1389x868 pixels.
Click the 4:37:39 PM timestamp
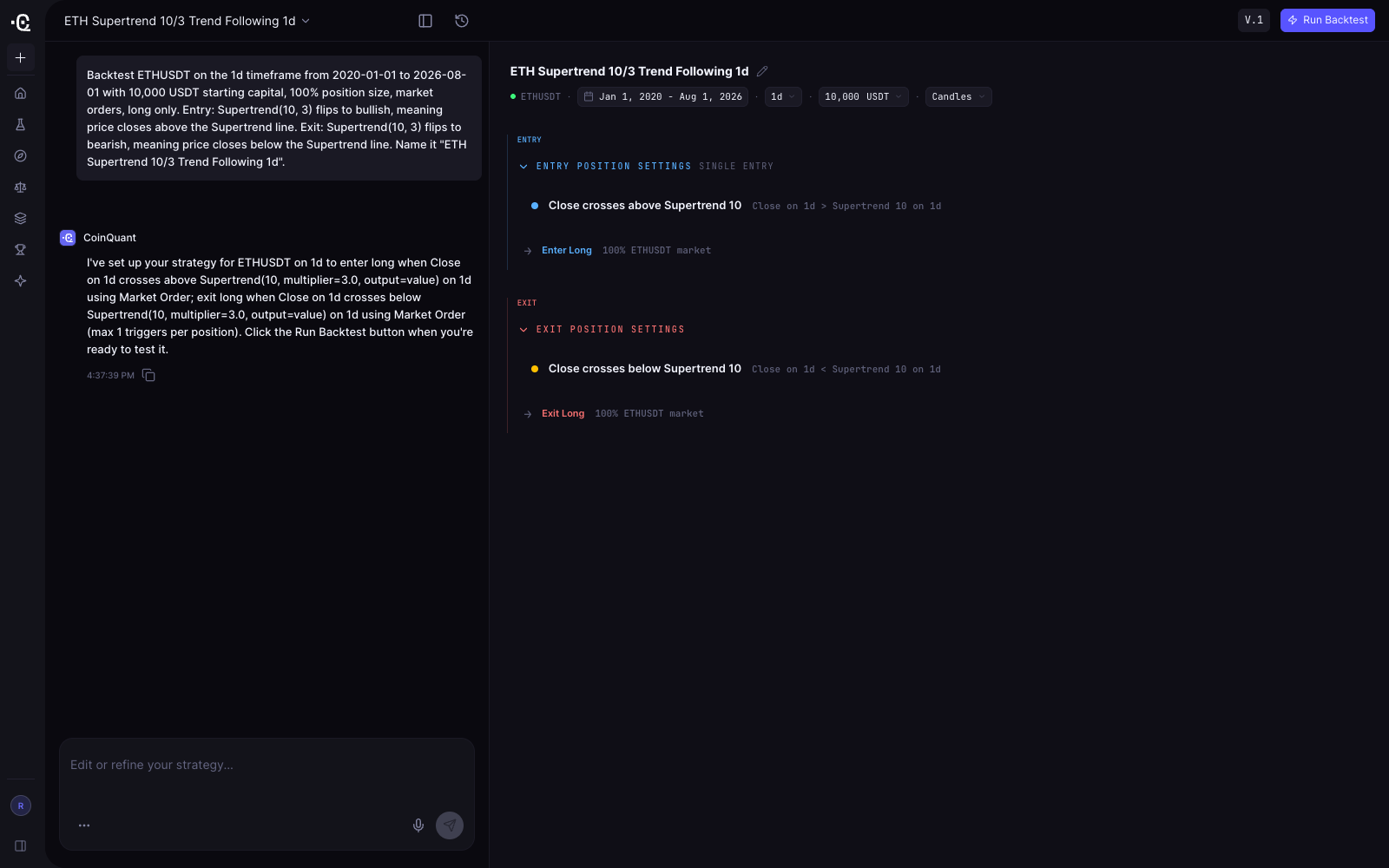pyautogui.click(x=110, y=375)
